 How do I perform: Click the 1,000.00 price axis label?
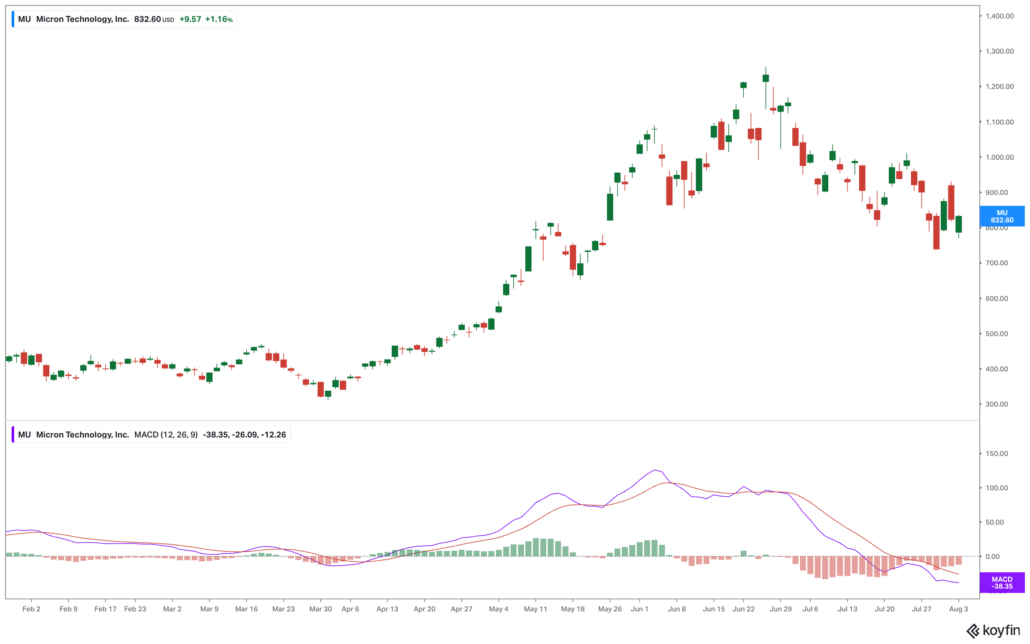(1000, 158)
